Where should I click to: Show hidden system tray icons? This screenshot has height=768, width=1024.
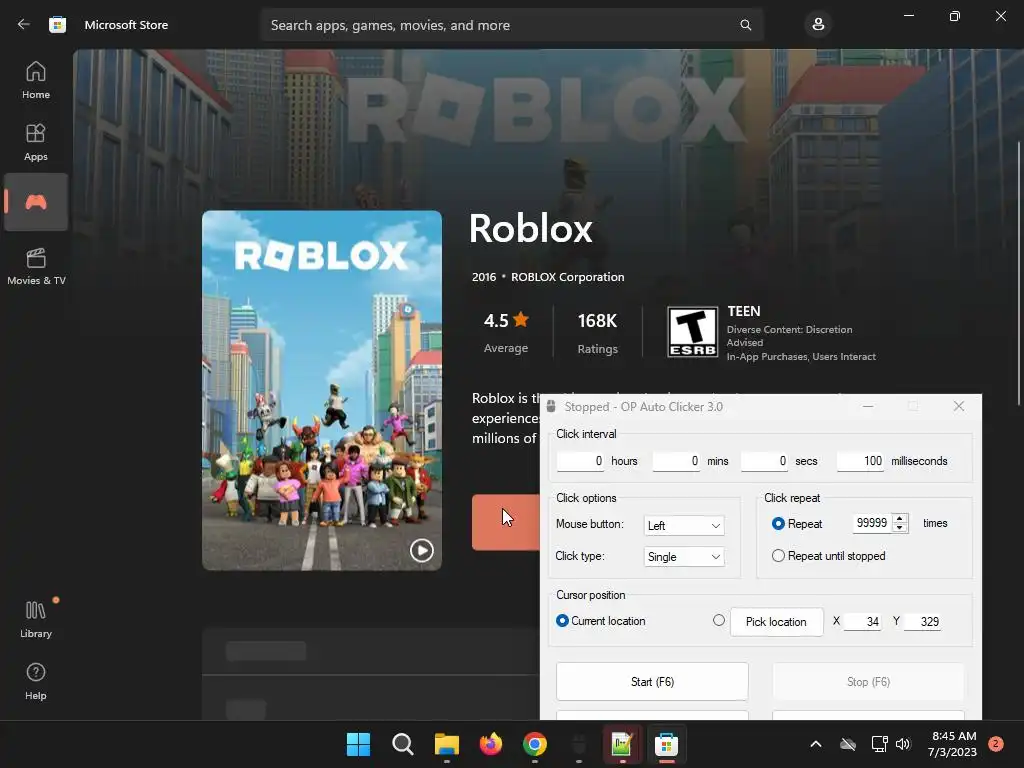(816, 744)
